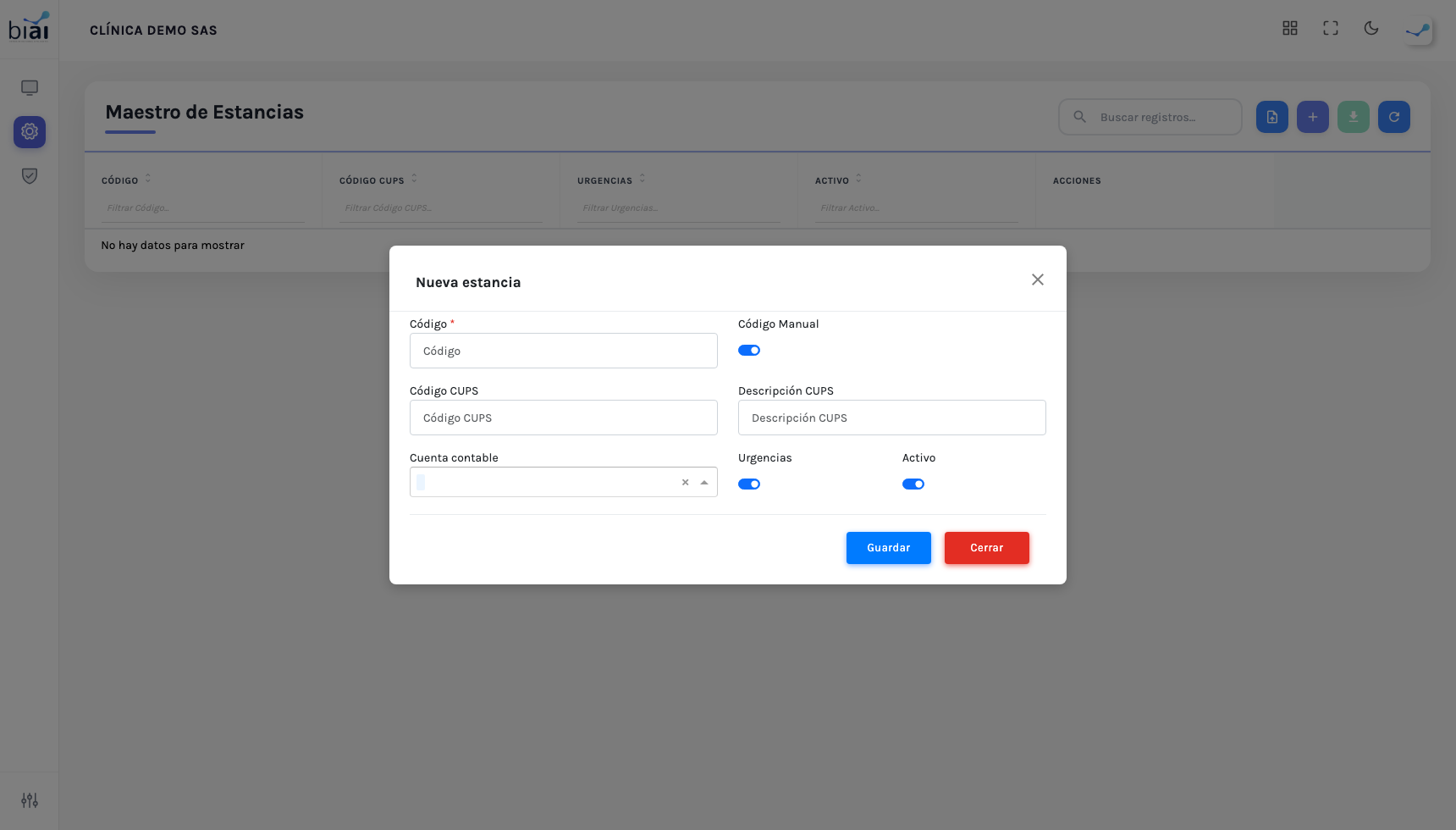Toggle the Código Manual switch
1456x830 pixels.
(749, 351)
